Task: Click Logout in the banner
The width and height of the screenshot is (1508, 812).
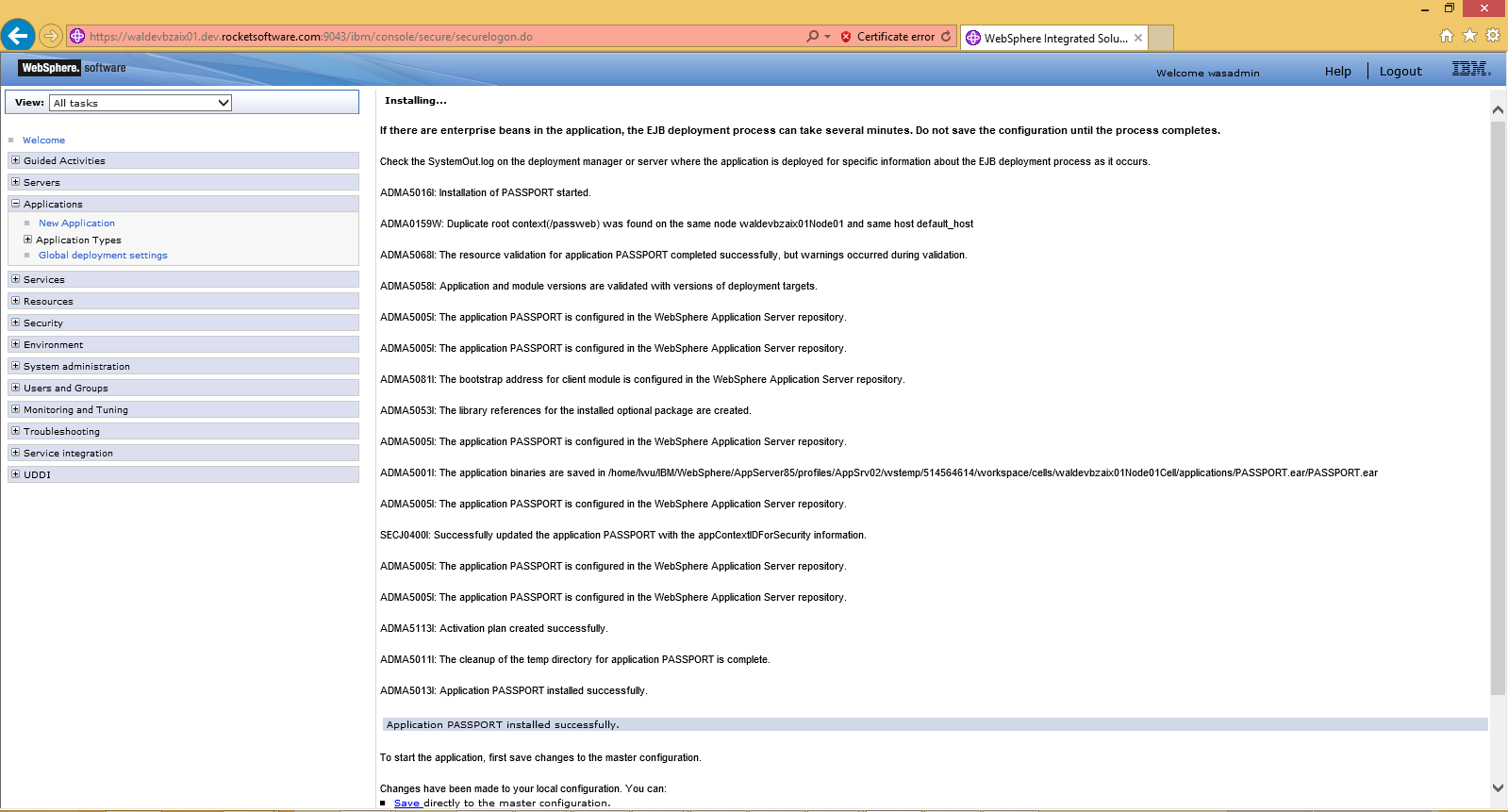Action: click(1400, 71)
